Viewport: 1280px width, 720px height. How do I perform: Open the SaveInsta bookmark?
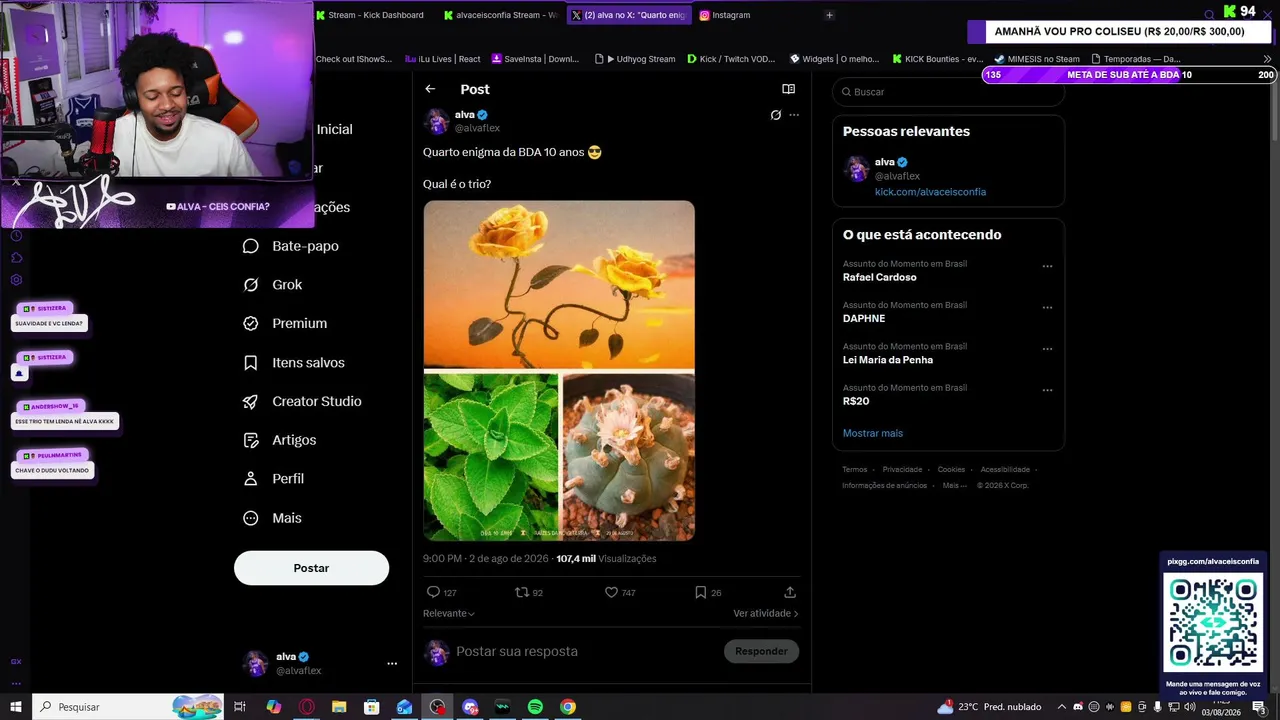tap(535, 59)
